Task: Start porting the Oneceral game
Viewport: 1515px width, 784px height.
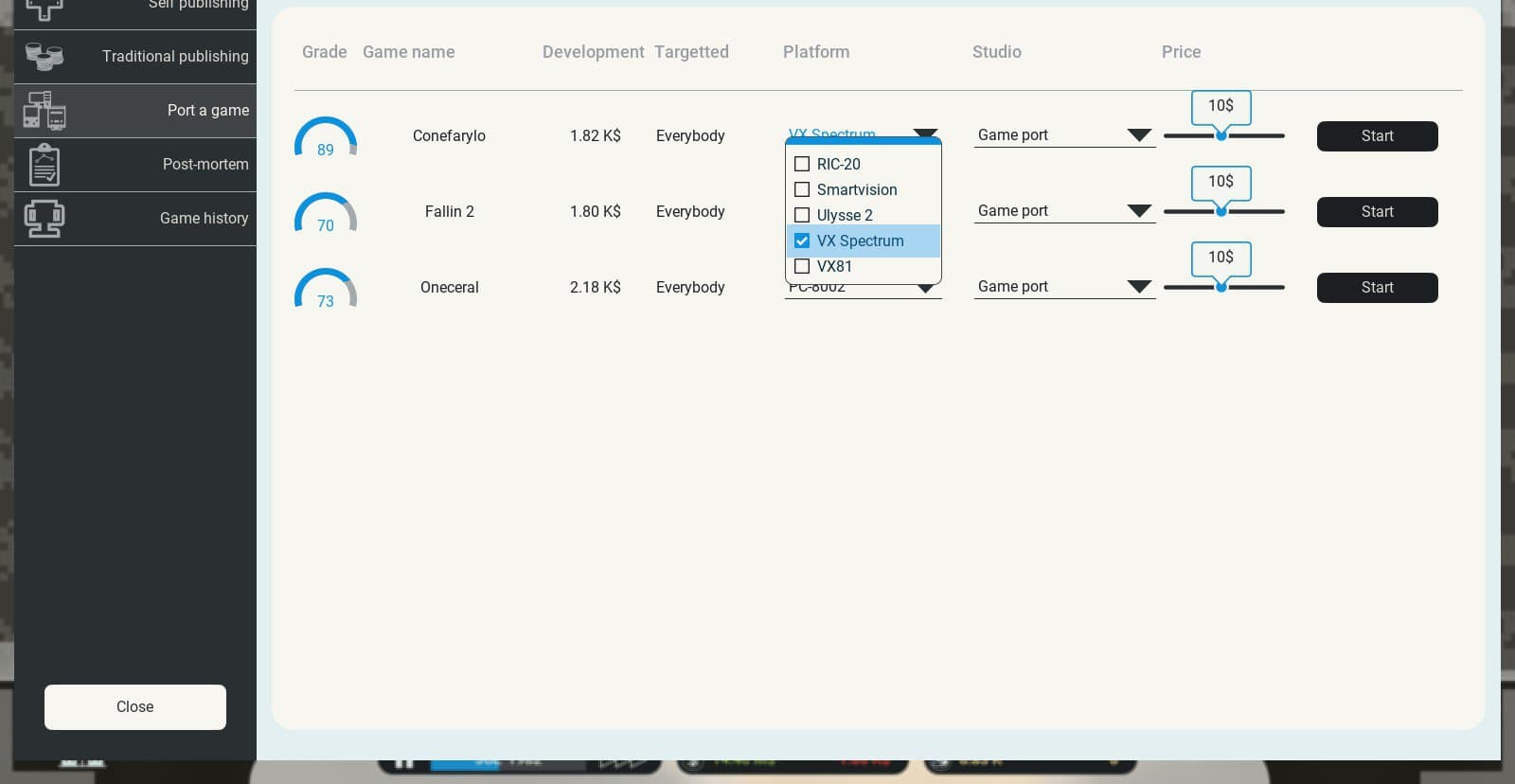Action: [1377, 288]
